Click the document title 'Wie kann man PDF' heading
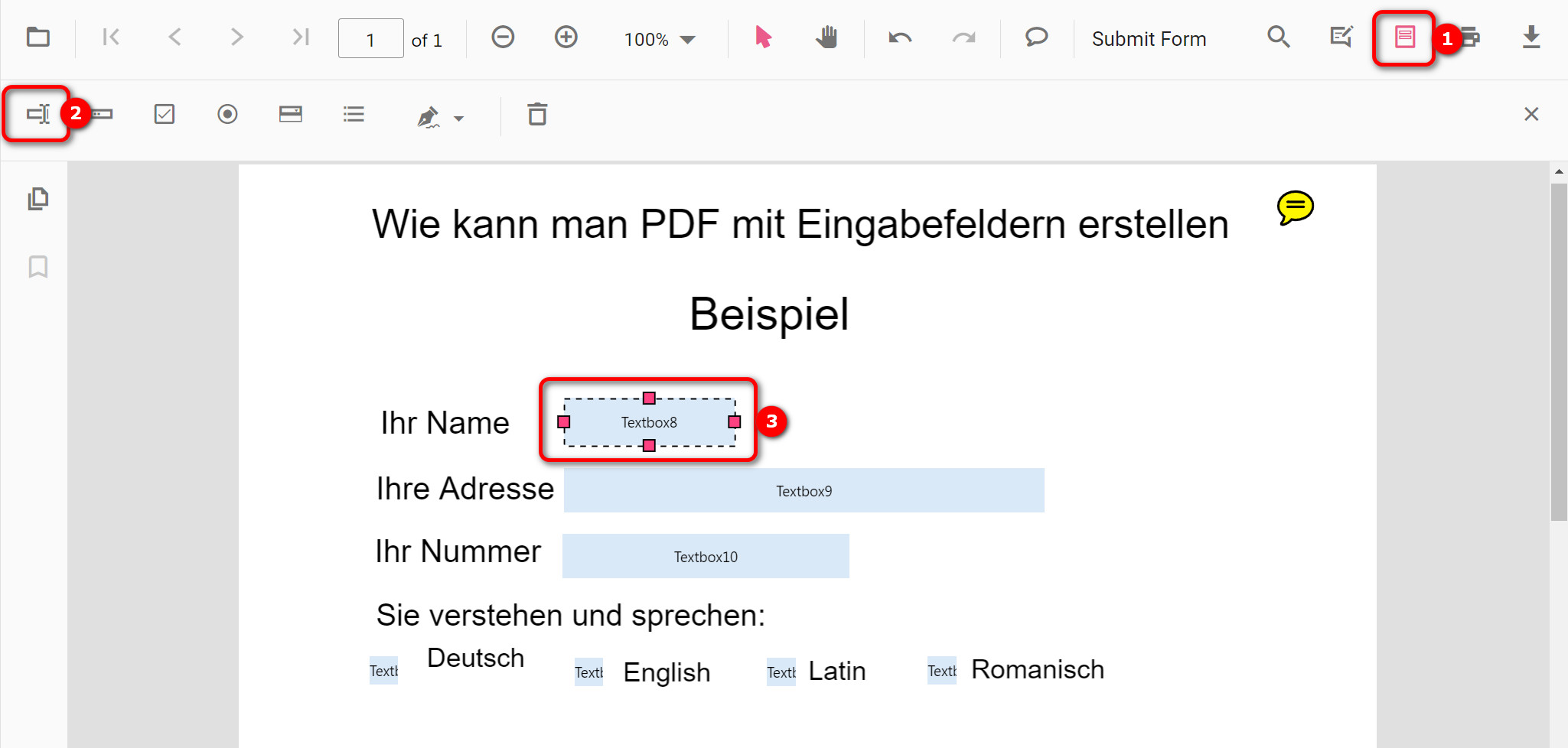1568x748 pixels. (x=800, y=225)
